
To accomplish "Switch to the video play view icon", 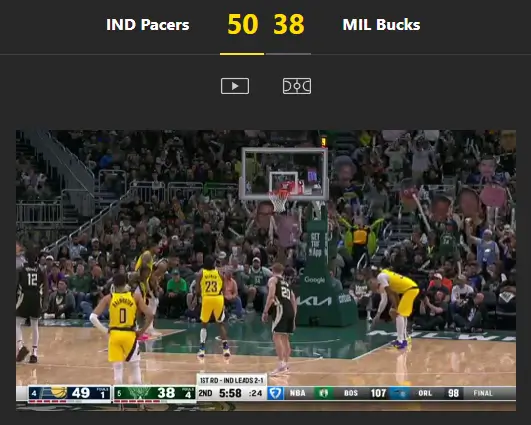I will (235, 86).
